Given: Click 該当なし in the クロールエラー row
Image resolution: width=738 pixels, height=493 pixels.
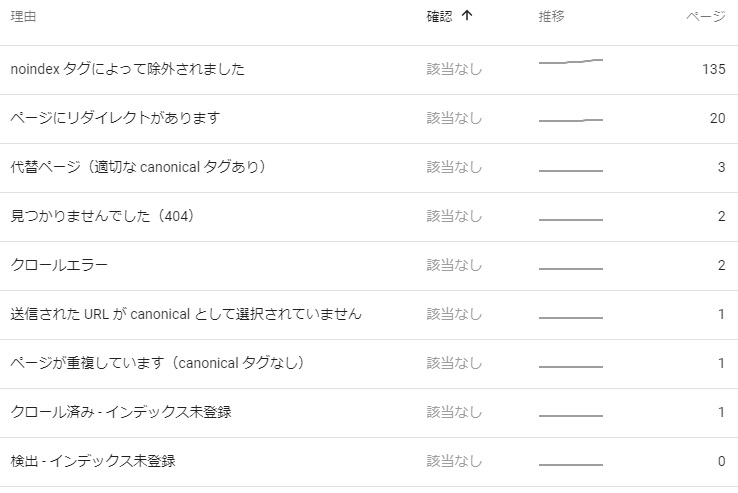Looking at the screenshot, I should (x=454, y=265).
